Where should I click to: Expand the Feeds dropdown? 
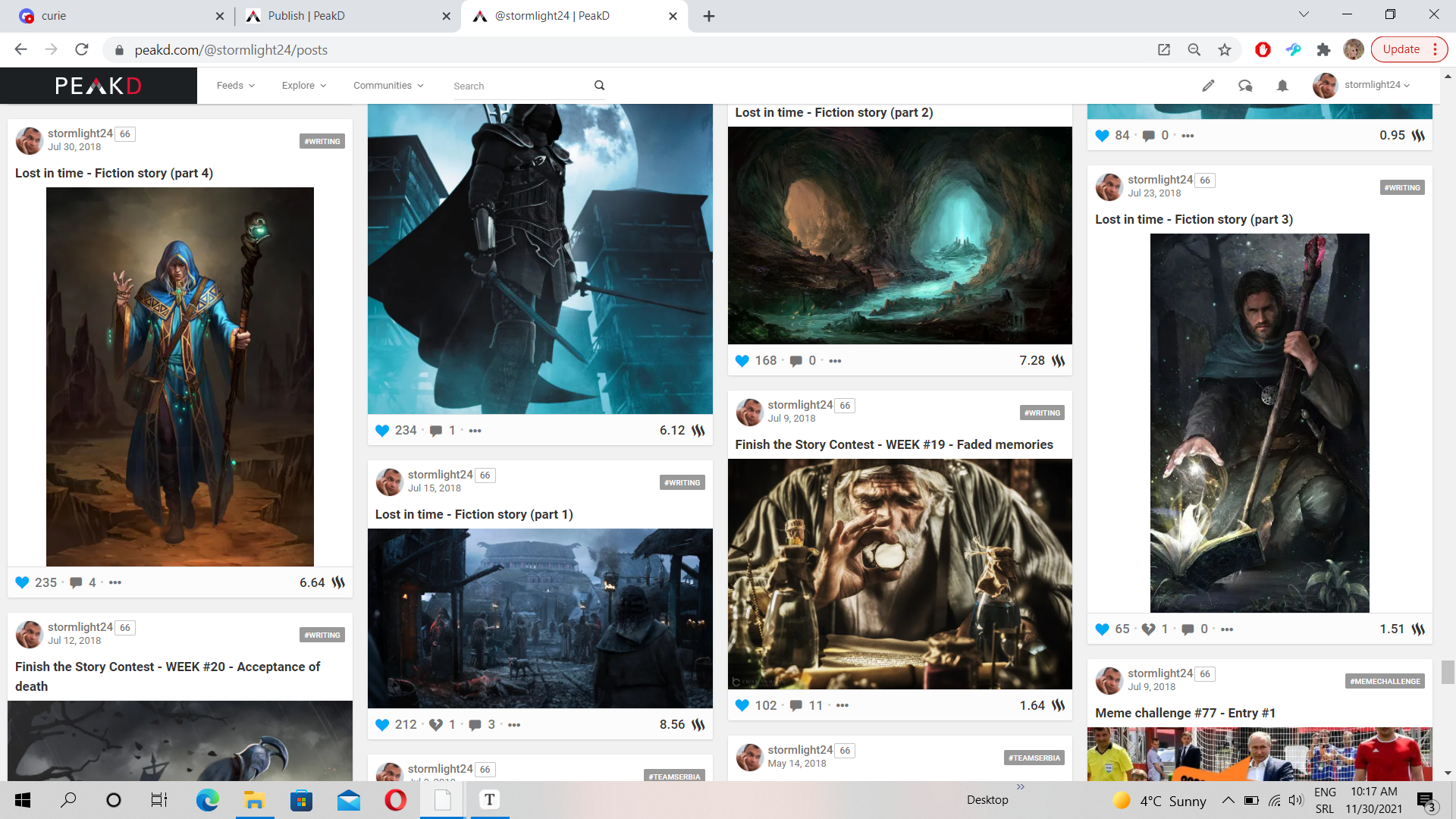(x=236, y=86)
